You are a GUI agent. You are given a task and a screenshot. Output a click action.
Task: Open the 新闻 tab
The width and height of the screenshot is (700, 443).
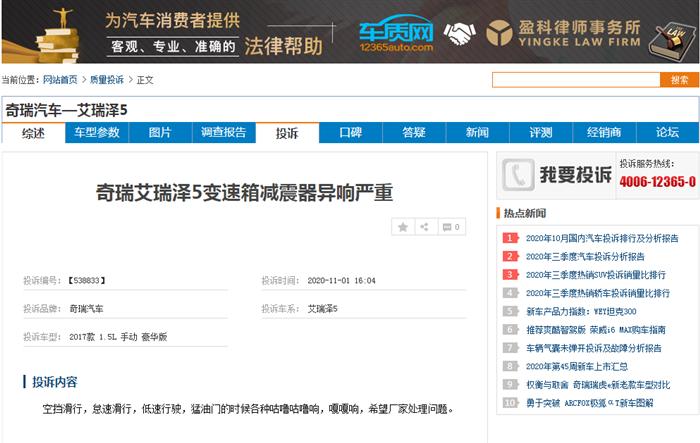(477, 133)
